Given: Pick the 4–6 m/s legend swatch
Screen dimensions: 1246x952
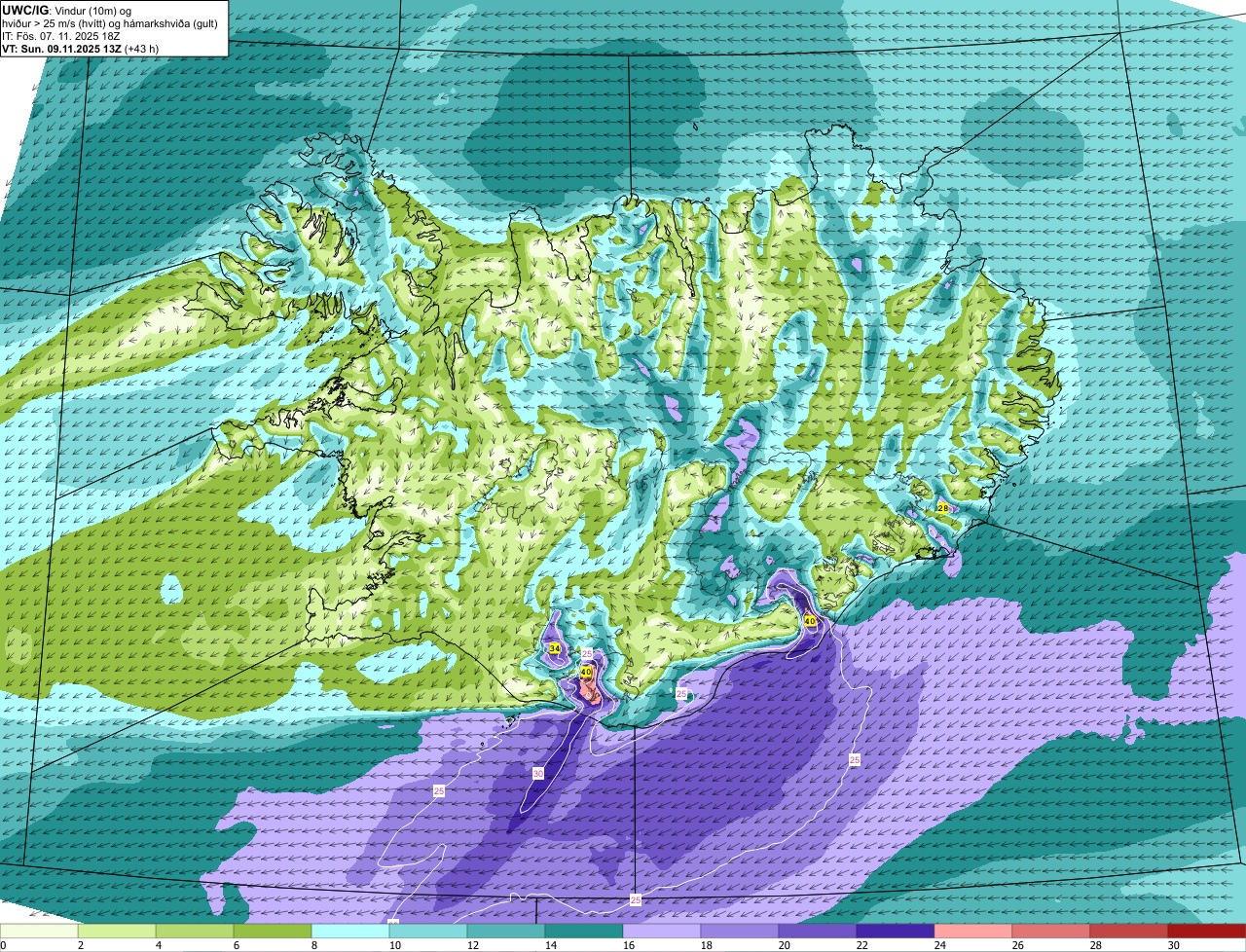Looking at the screenshot, I should click(195, 932).
